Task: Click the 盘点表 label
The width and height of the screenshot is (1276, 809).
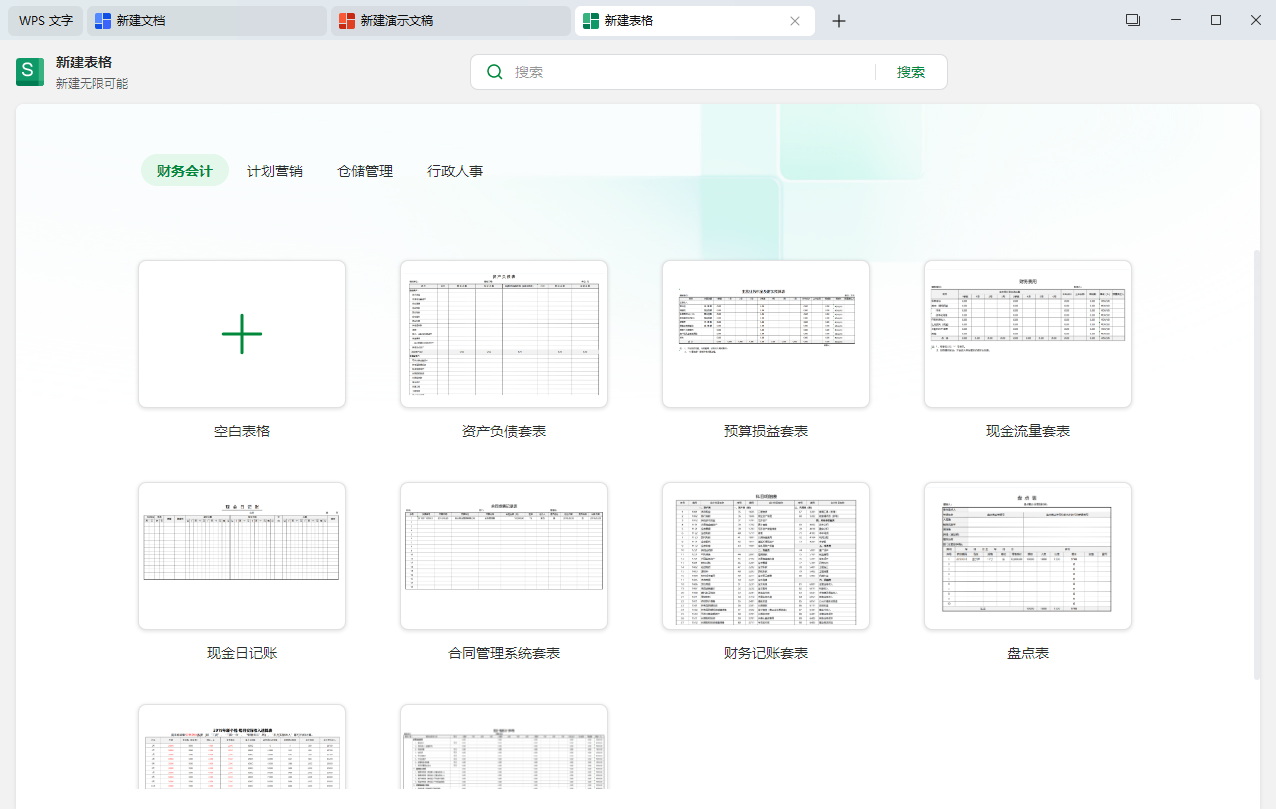Action: pyautogui.click(x=1028, y=653)
